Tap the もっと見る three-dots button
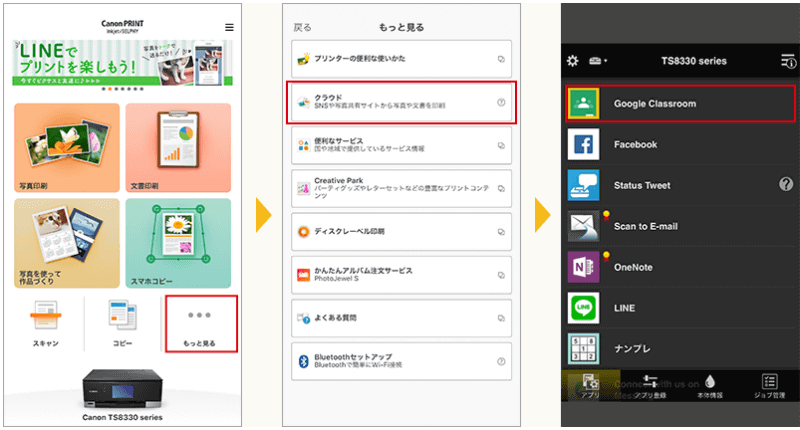800x430 pixels. pyautogui.click(x=202, y=323)
